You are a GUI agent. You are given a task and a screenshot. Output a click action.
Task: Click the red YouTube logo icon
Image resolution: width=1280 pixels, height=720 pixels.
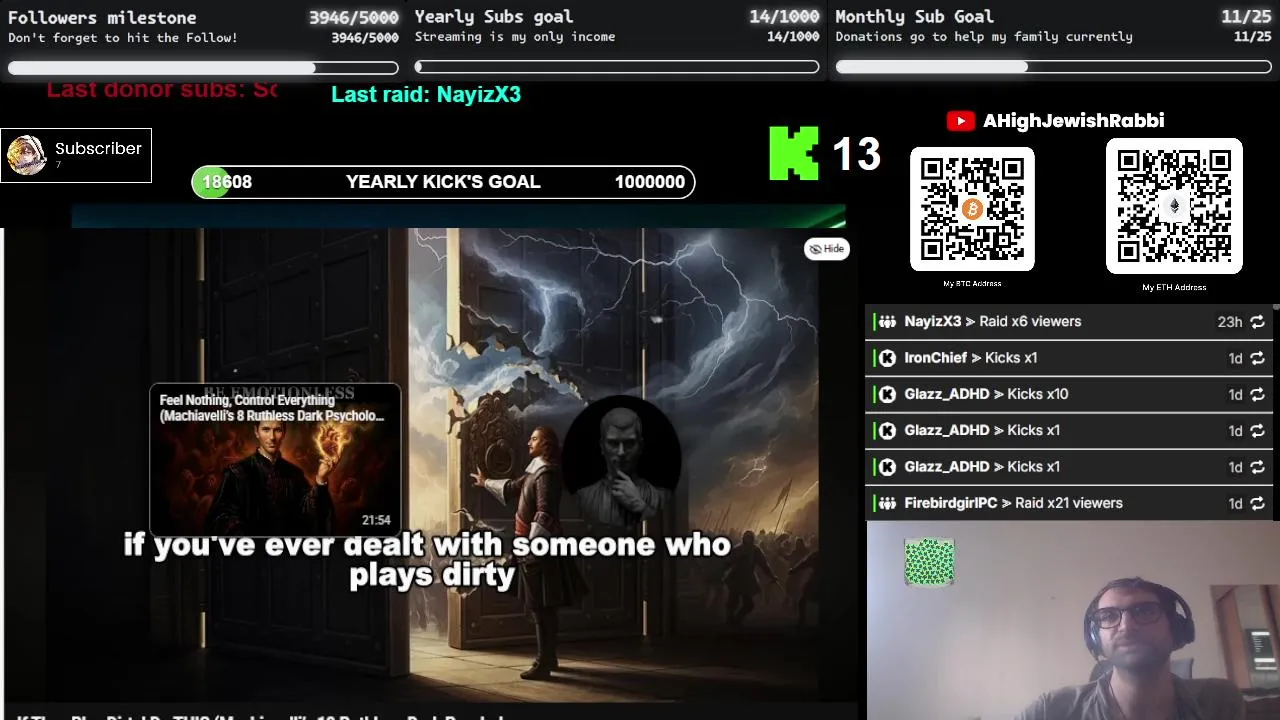(960, 121)
